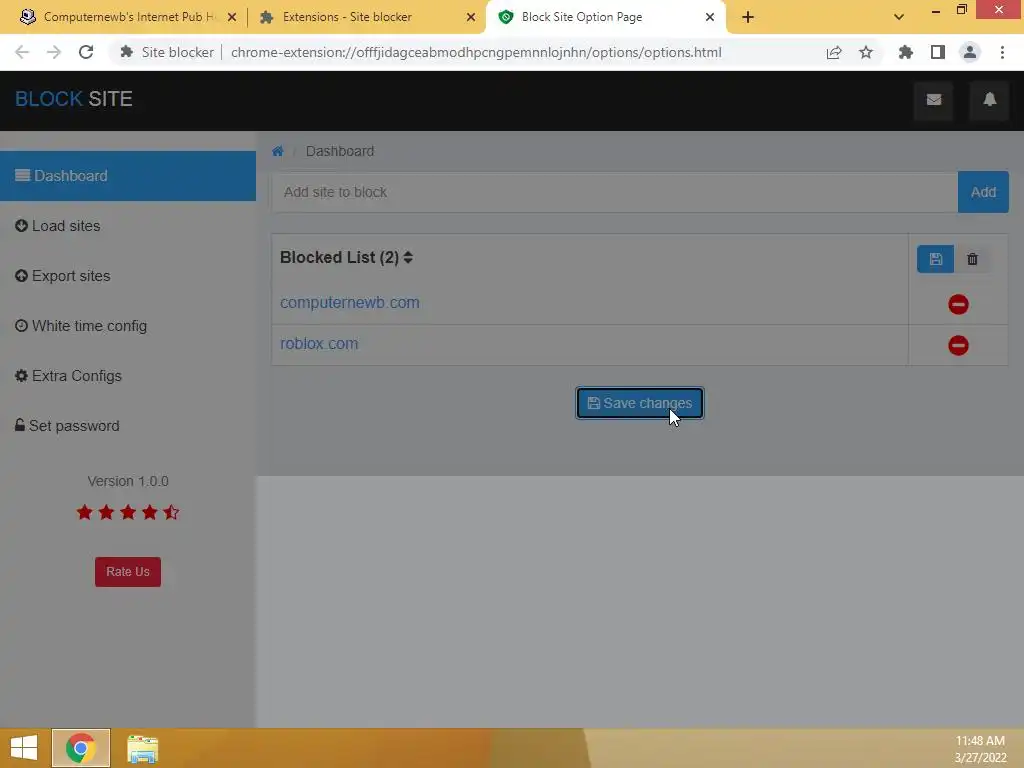Focus the Add site to block field
Screen dimensions: 1024x768
[615, 192]
